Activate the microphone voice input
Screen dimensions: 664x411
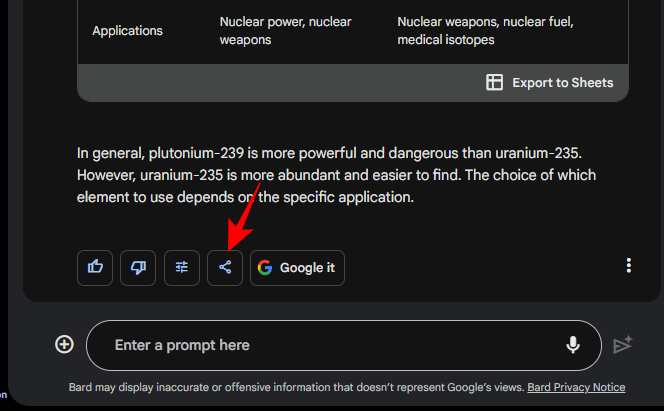coord(573,345)
